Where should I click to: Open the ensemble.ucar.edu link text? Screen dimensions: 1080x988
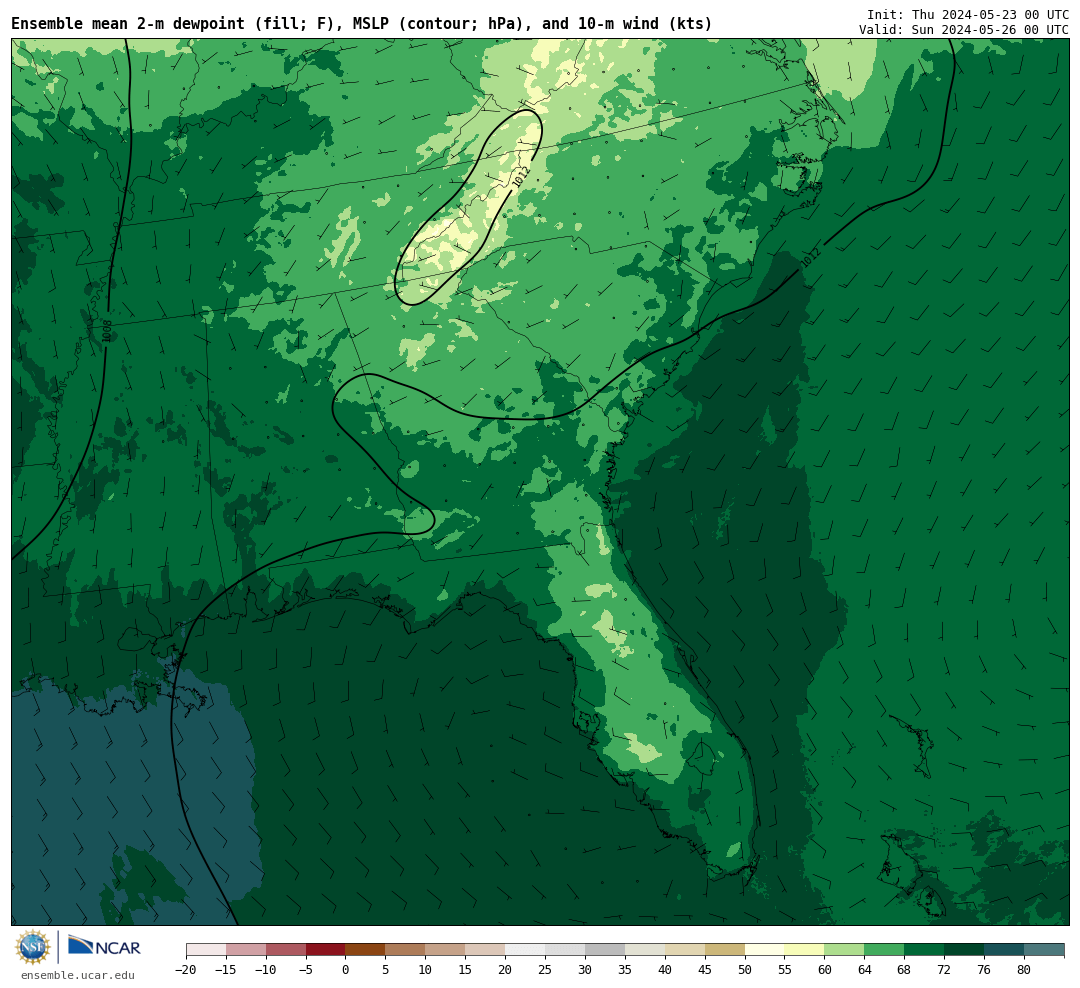tap(78, 975)
